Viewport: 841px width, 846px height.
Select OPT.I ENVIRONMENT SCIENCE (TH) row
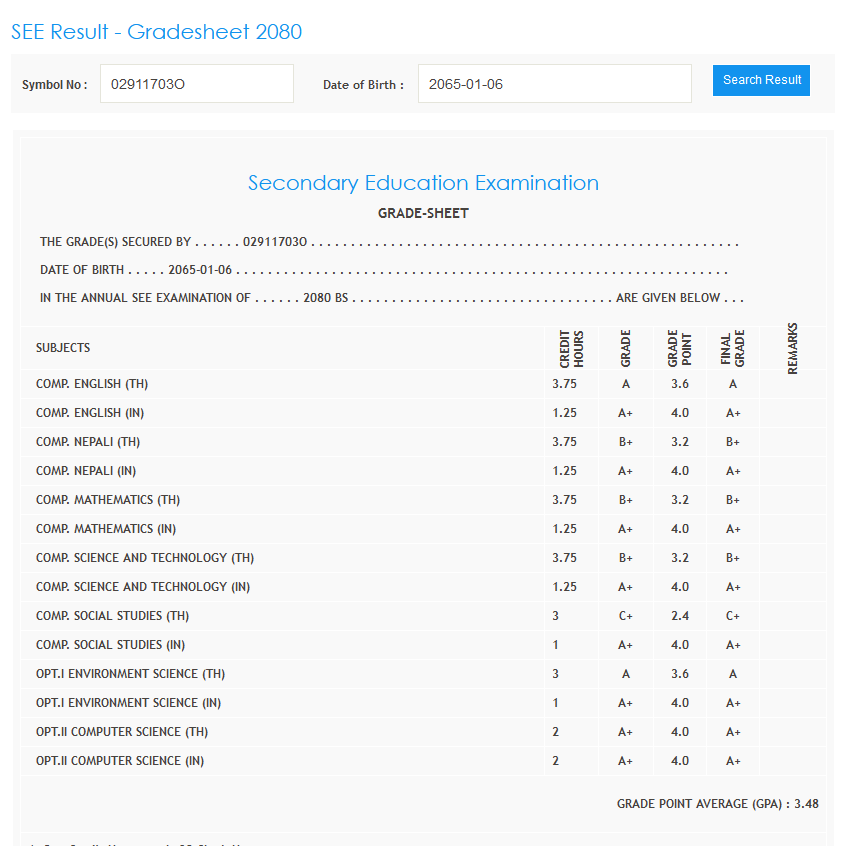click(x=130, y=674)
